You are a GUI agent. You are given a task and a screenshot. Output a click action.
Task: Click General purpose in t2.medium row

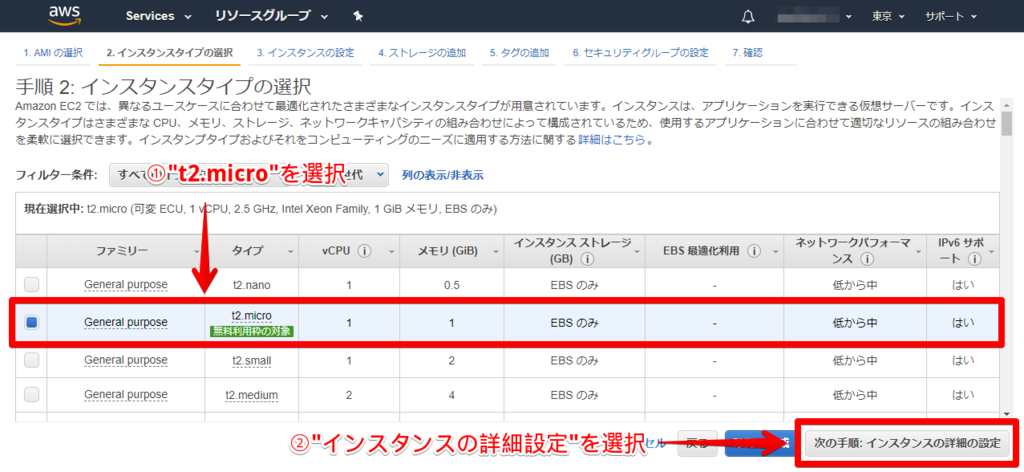click(126, 394)
